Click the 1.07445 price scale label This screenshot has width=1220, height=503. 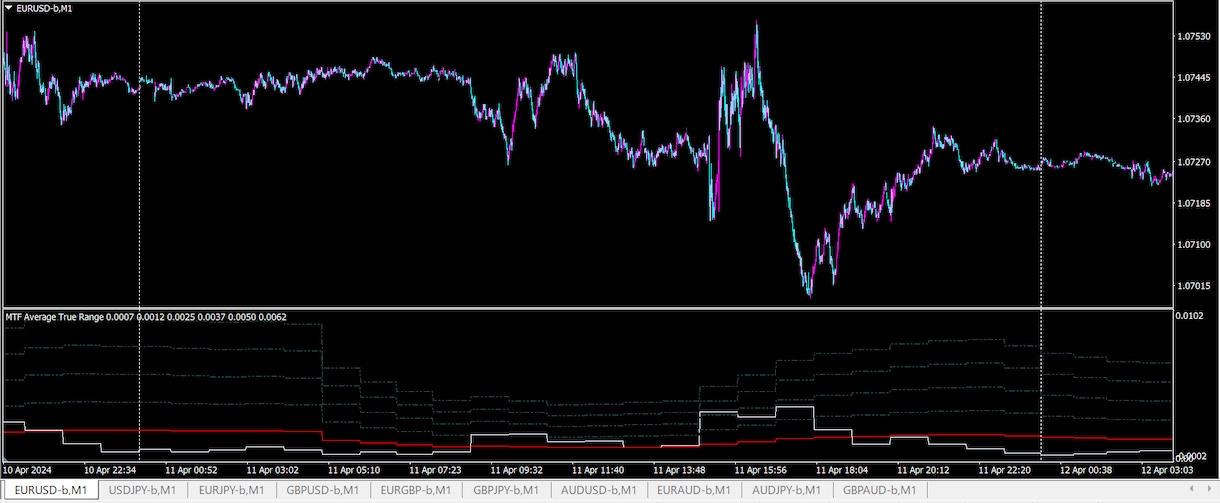[x=1196, y=77]
